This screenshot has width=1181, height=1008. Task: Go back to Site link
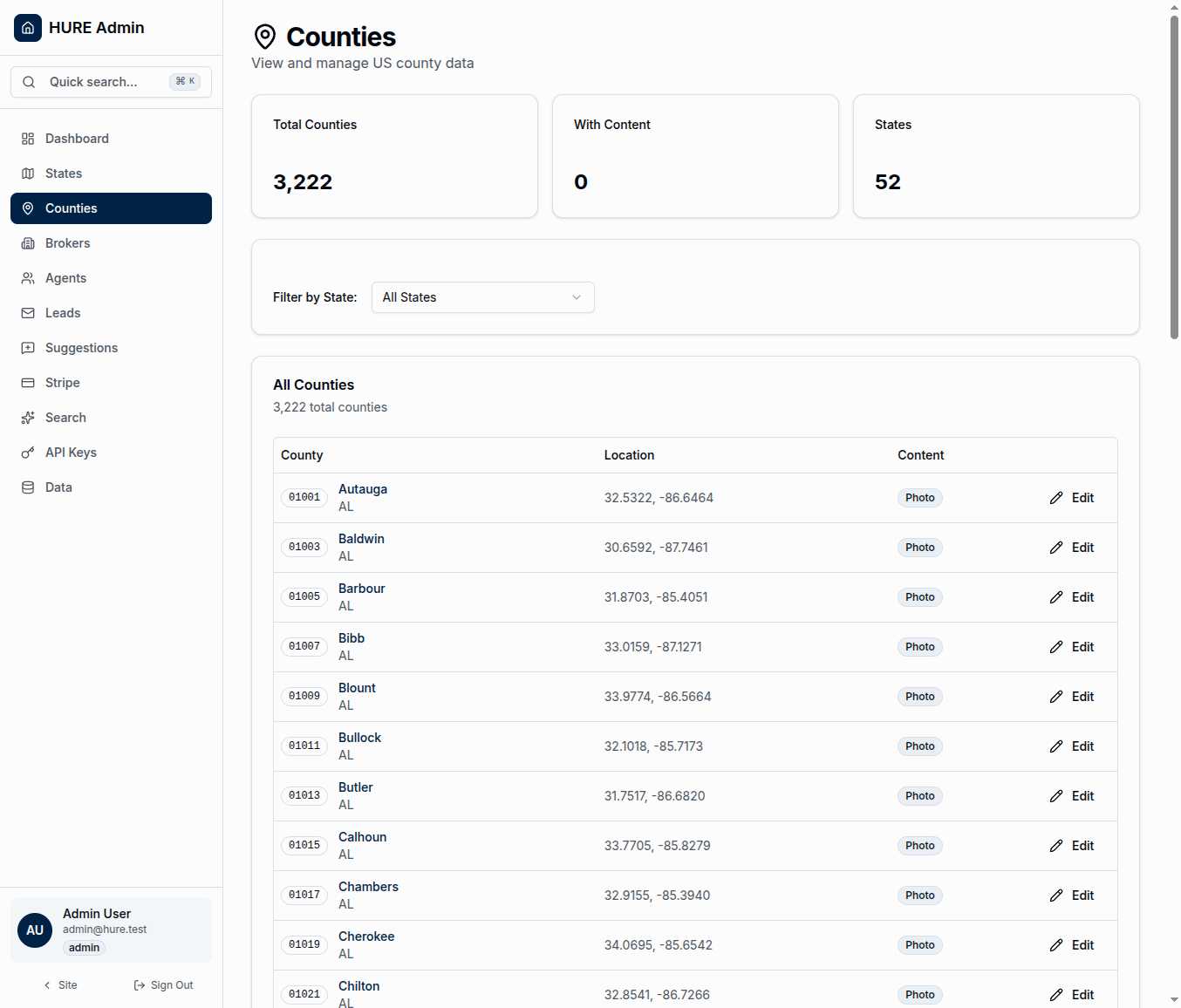coord(60,985)
